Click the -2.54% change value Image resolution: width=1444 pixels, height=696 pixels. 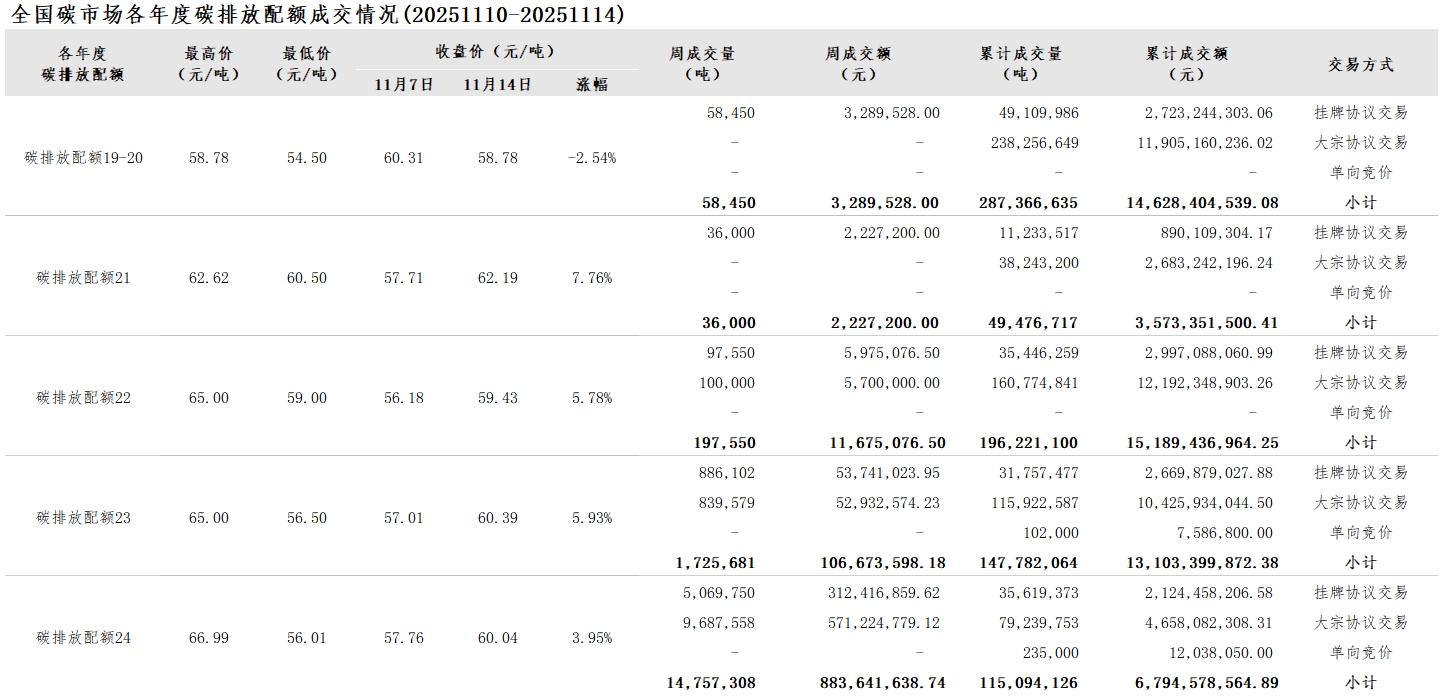point(592,158)
